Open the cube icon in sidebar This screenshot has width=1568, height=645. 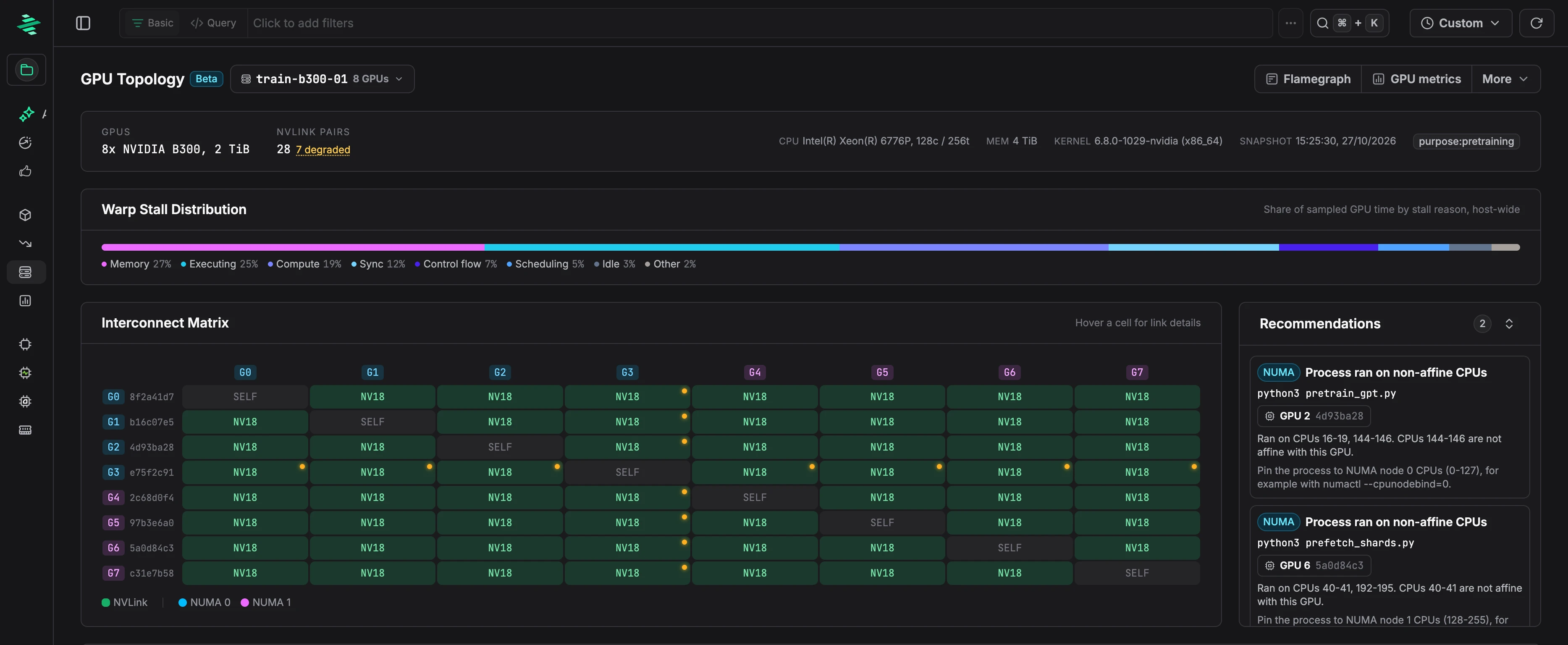(x=25, y=215)
